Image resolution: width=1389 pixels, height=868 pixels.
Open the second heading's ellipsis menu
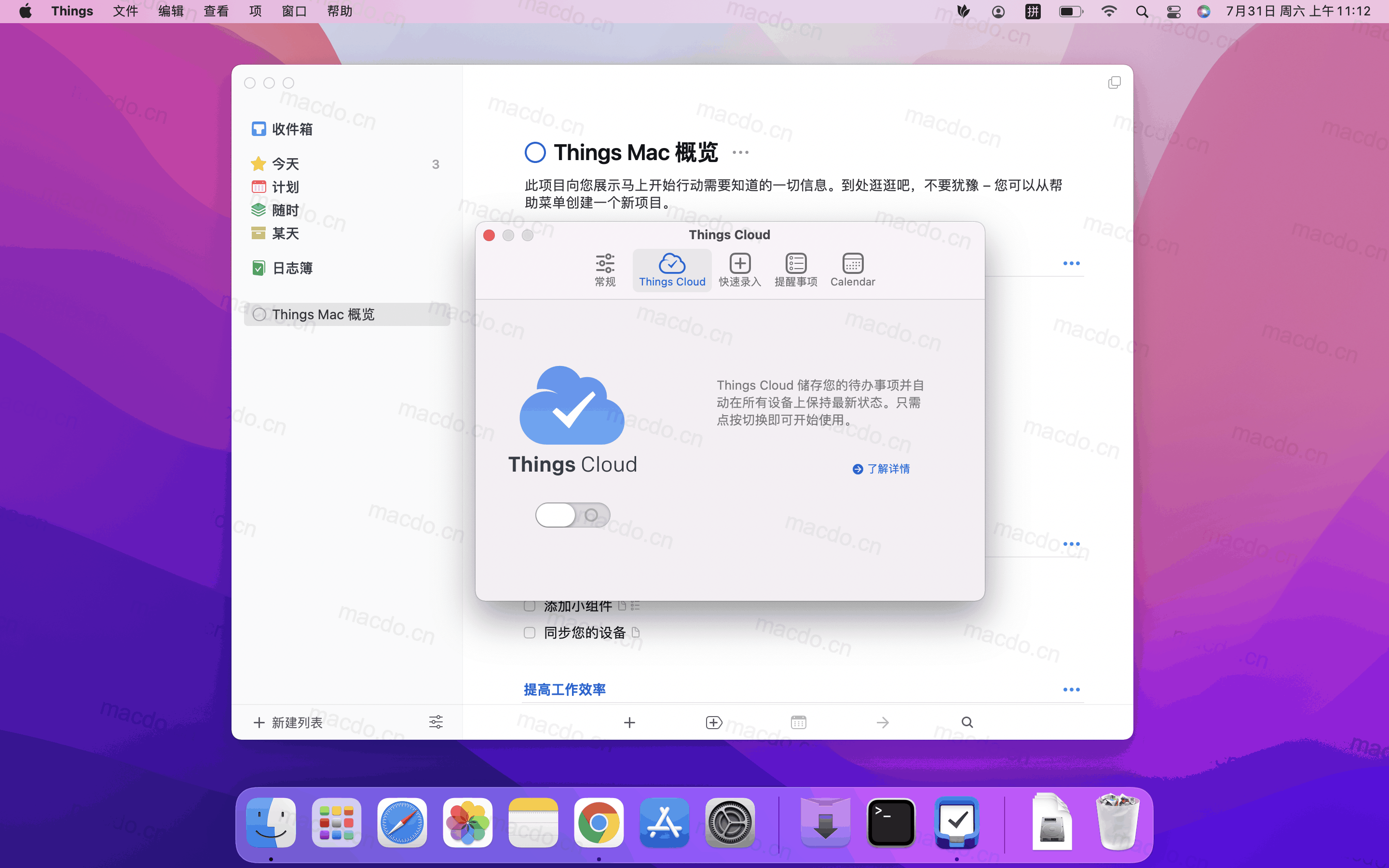pyautogui.click(x=1071, y=543)
